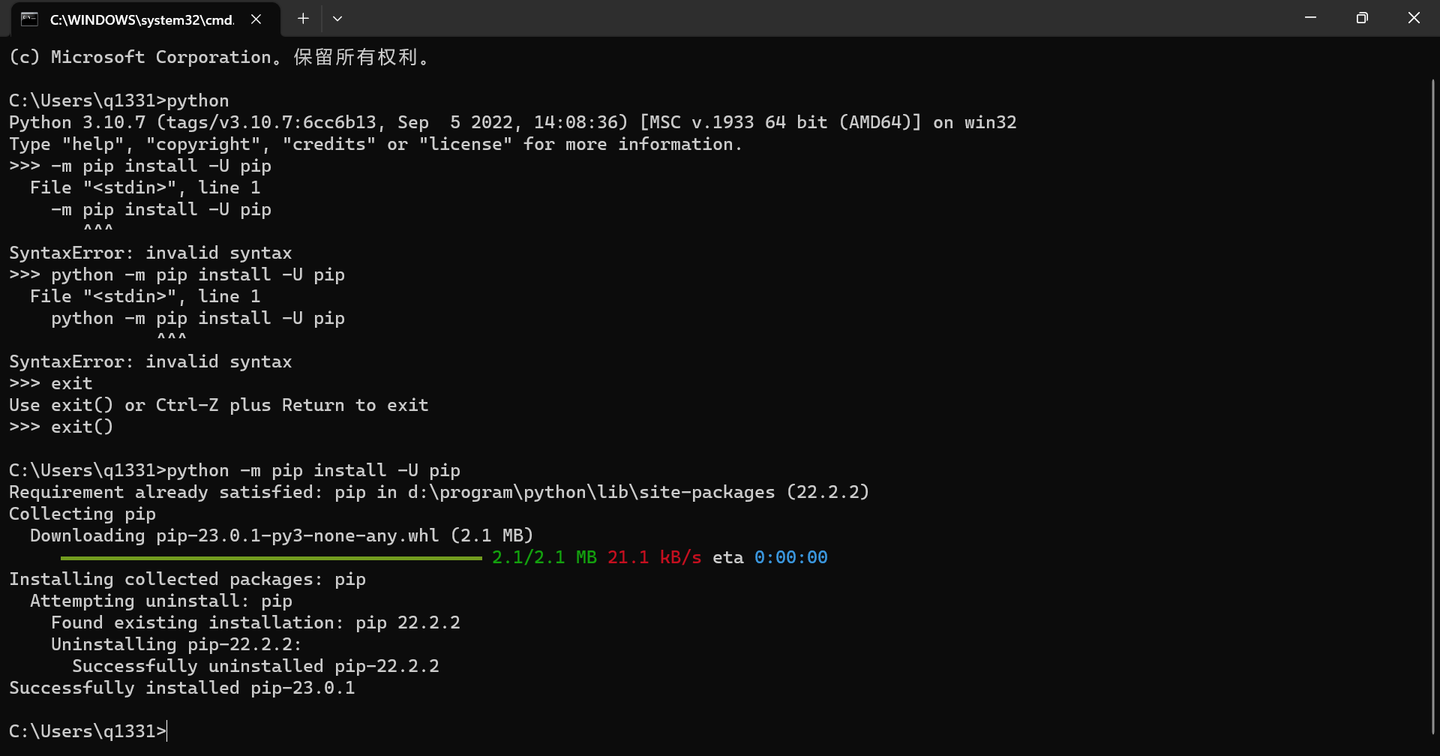Open a new tab with the plus icon
Screen dimensions: 1440x756
[303, 19]
